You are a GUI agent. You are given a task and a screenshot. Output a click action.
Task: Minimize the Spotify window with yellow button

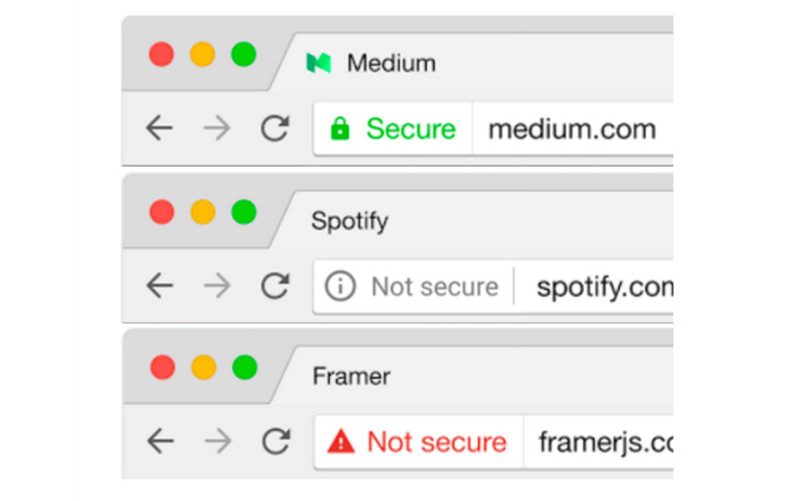click(203, 212)
